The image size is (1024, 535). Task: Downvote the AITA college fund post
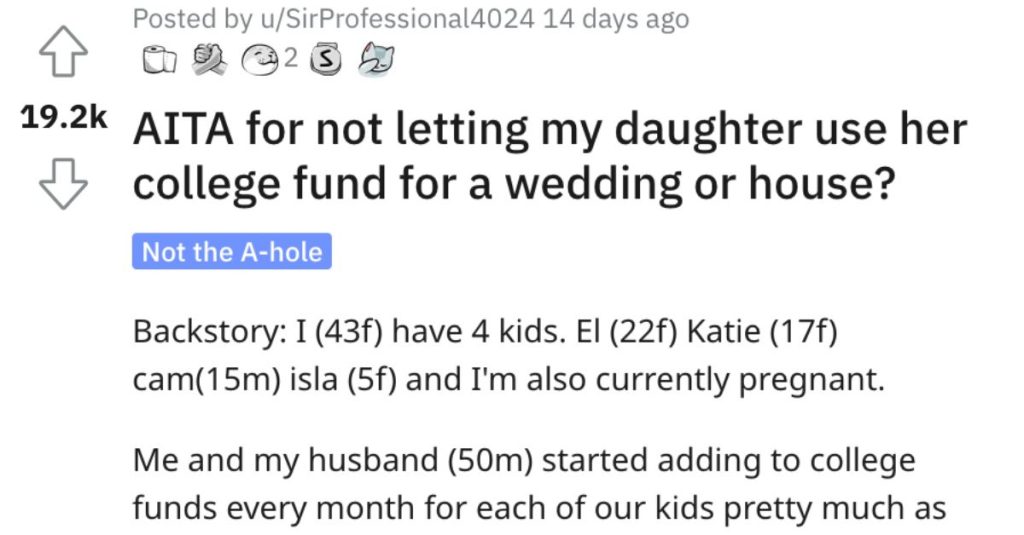click(x=63, y=185)
